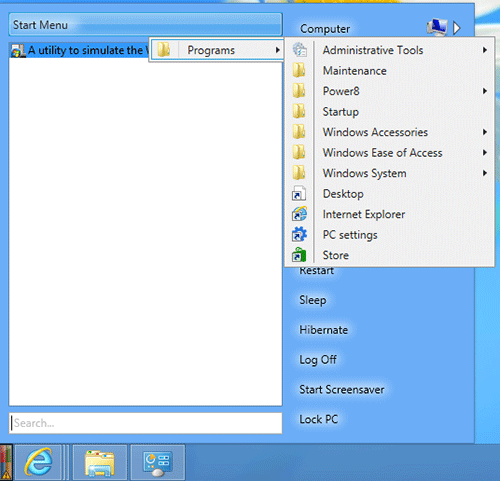Select the Internet Explorer menu entry
The width and height of the screenshot is (500, 481).
389,214
